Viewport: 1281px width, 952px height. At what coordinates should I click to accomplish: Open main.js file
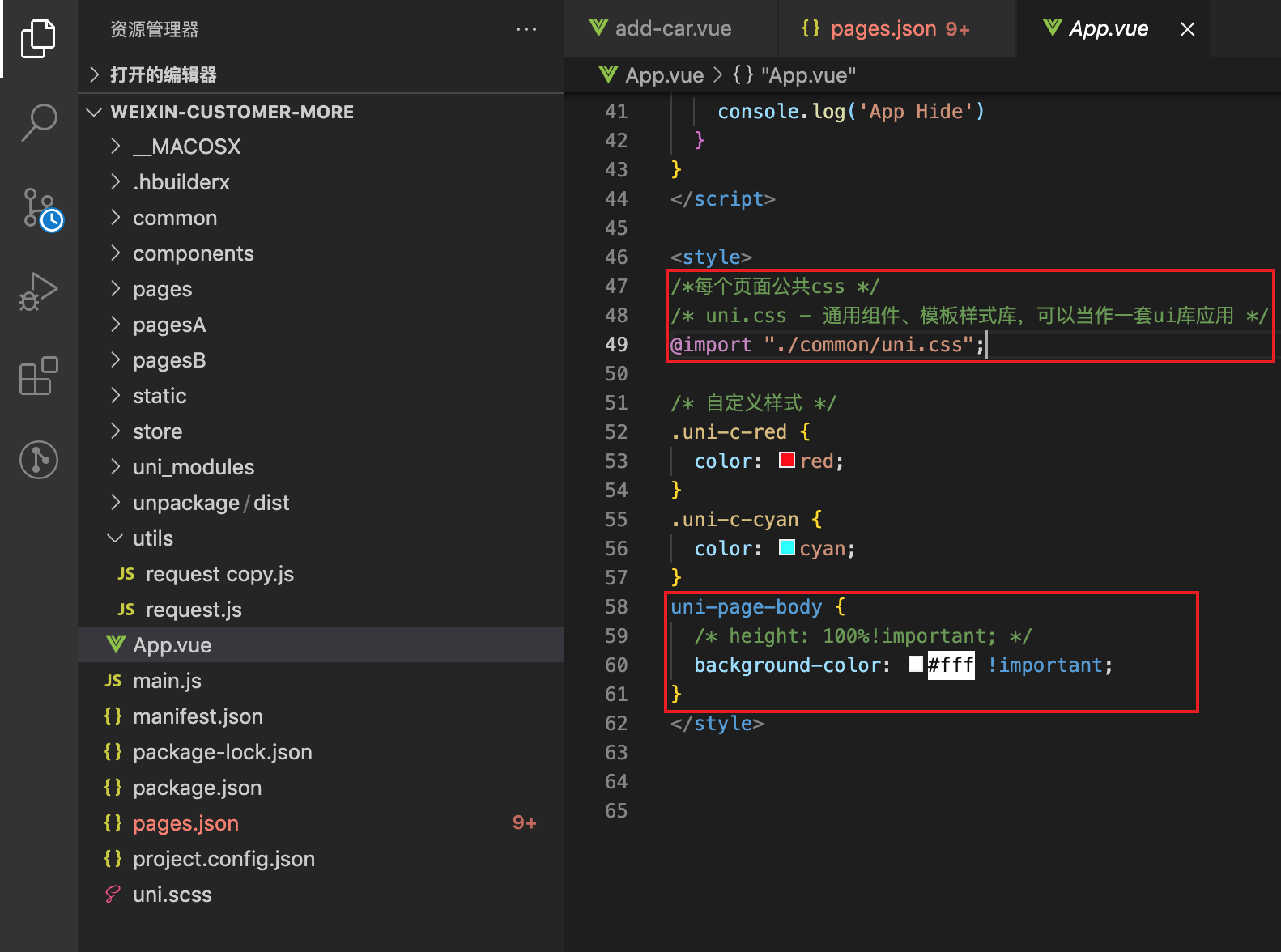coord(321,681)
